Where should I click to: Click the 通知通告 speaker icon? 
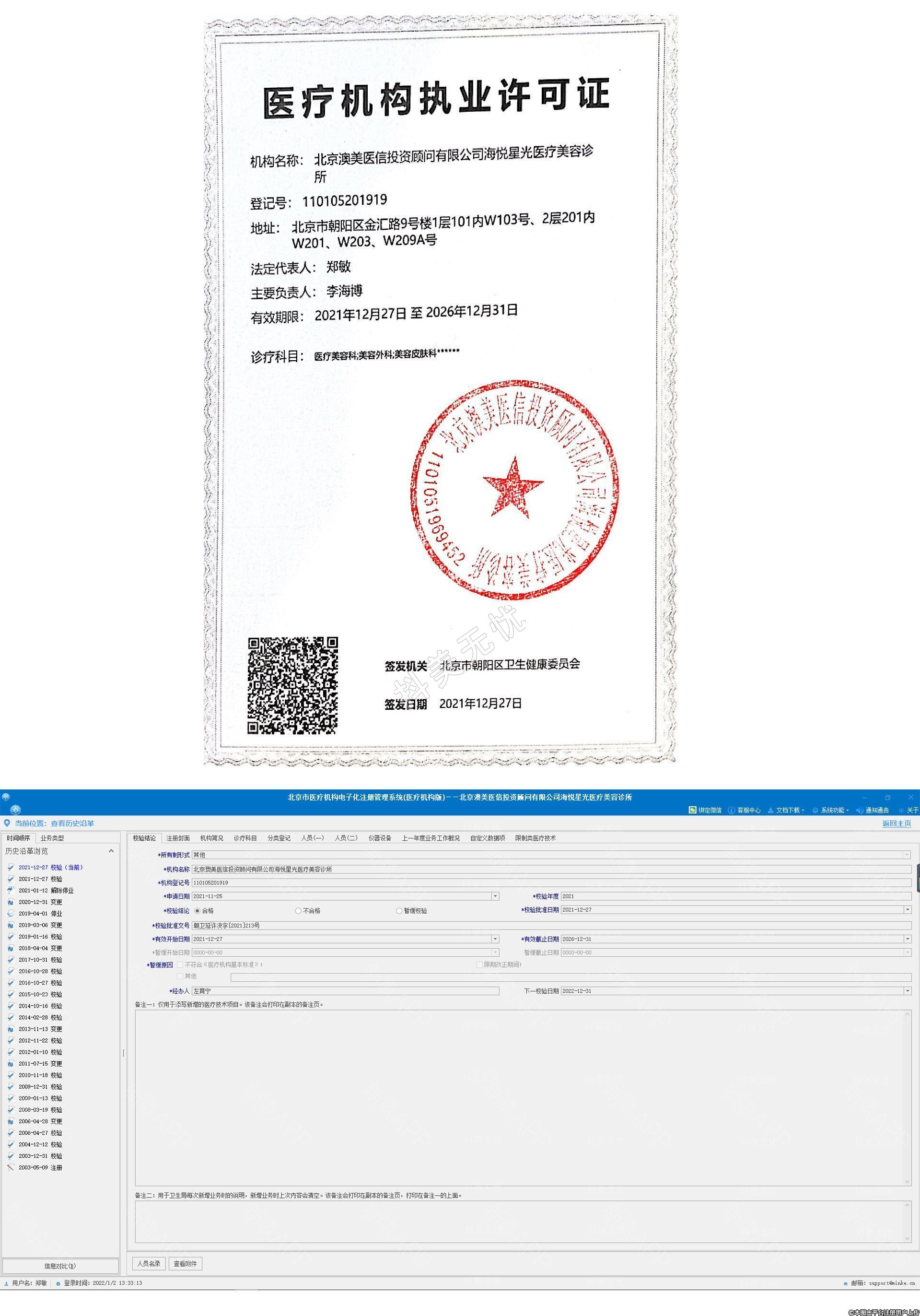click(859, 810)
